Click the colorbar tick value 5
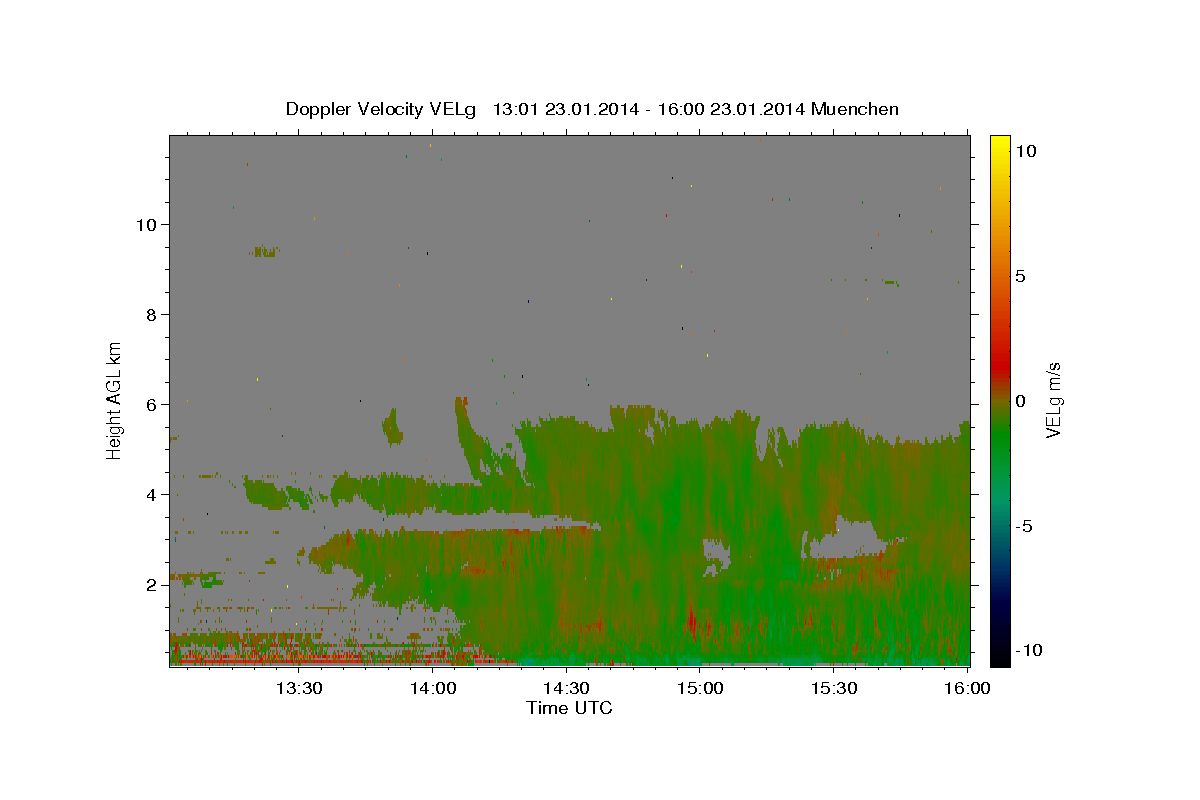1200x800 pixels. pyautogui.click(x=1020, y=276)
